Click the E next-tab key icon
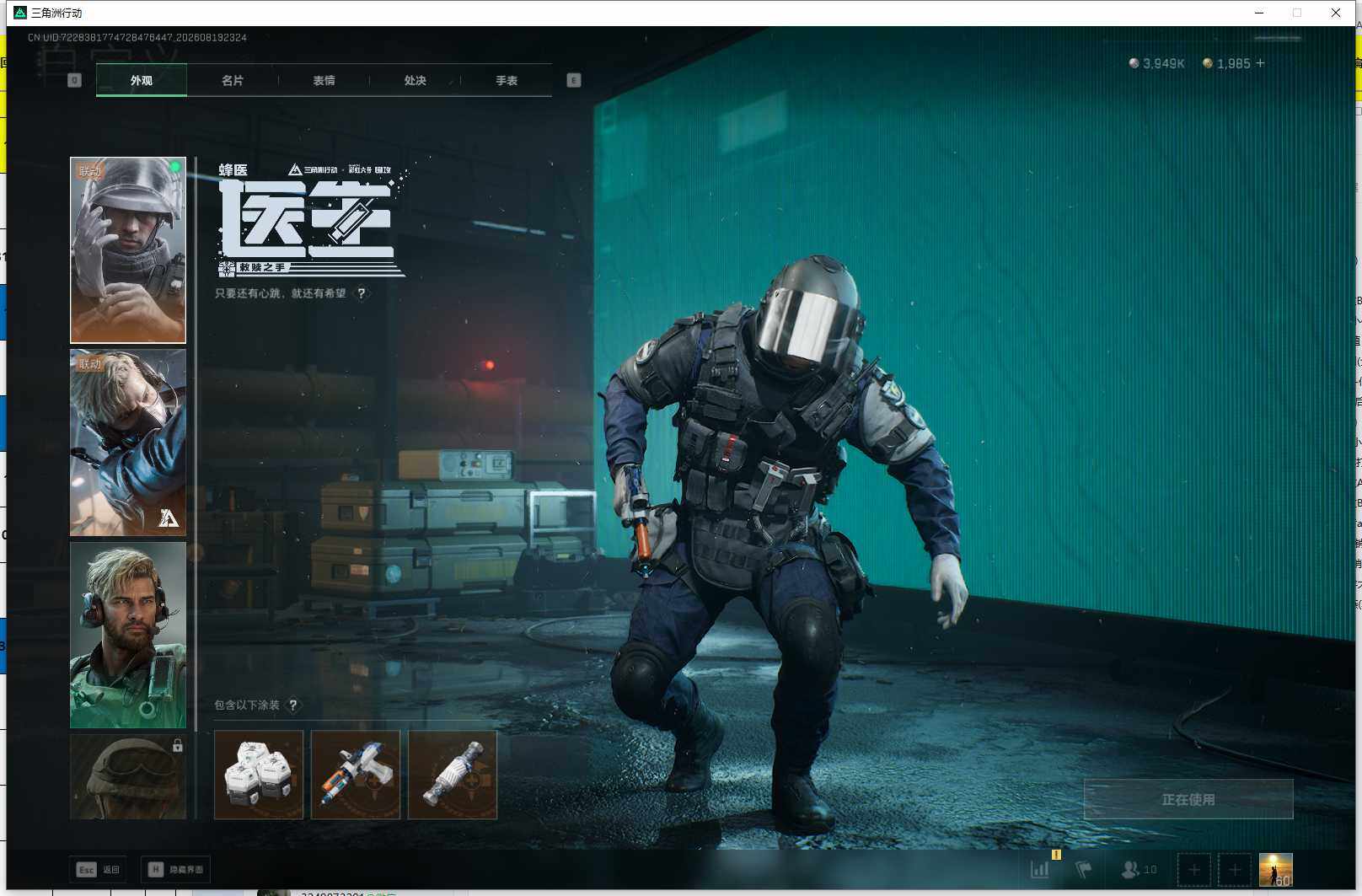The image size is (1362, 896). (x=574, y=80)
